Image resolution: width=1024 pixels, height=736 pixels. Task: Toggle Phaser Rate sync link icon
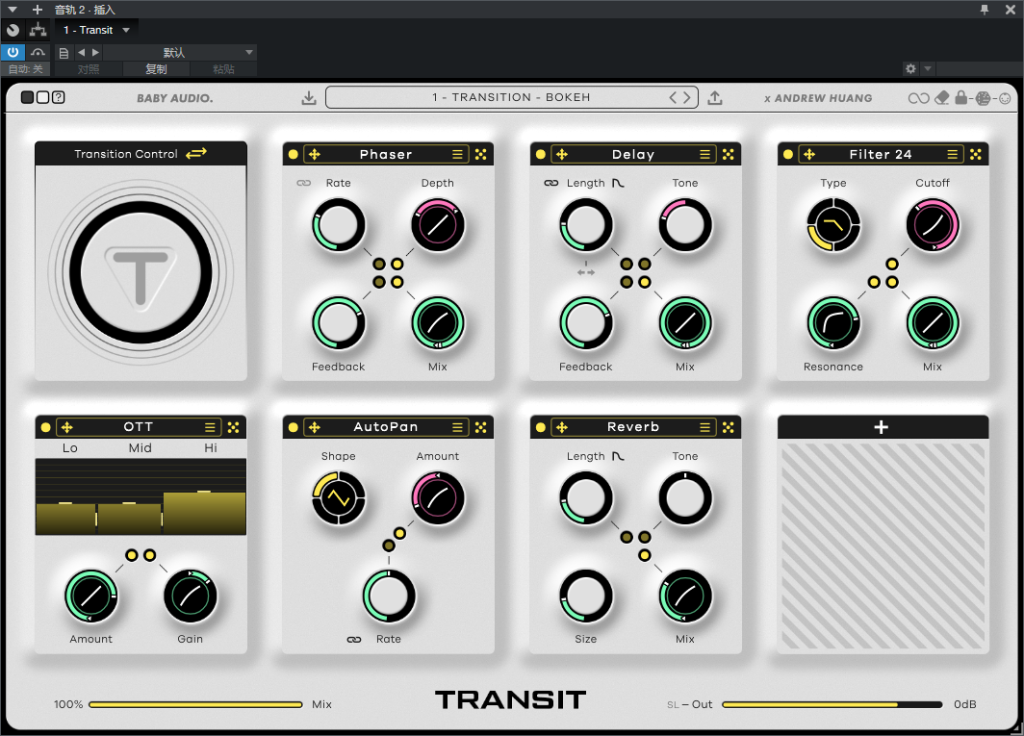point(304,183)
